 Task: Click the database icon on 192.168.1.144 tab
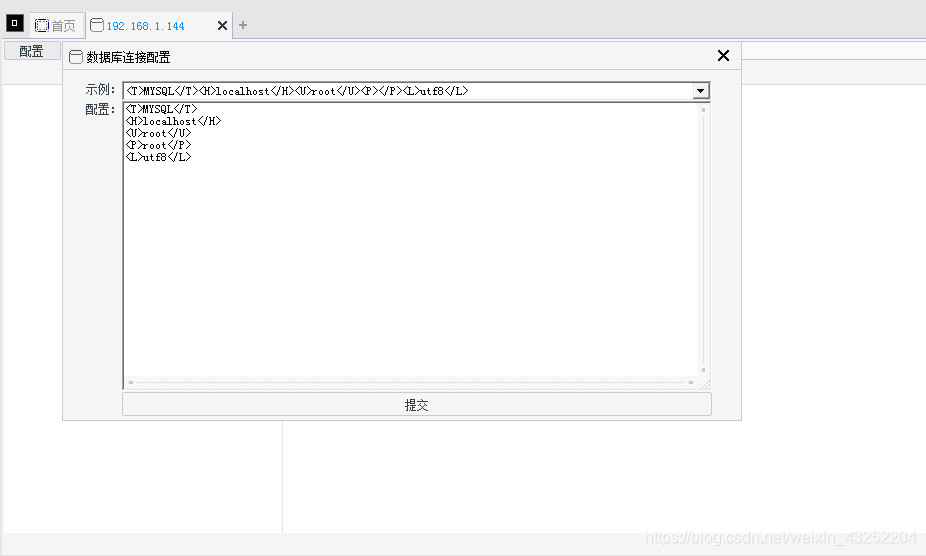pos(97,25)
